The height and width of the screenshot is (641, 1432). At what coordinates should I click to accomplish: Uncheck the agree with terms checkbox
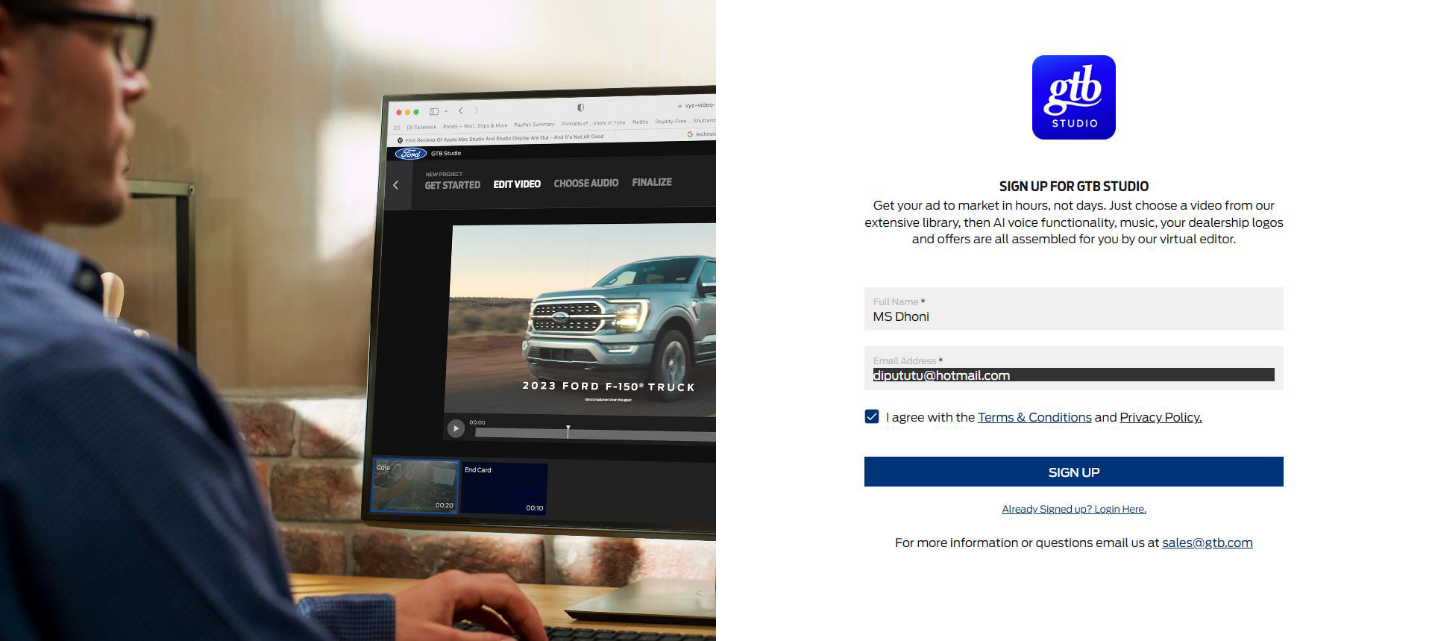pos(872,417)
